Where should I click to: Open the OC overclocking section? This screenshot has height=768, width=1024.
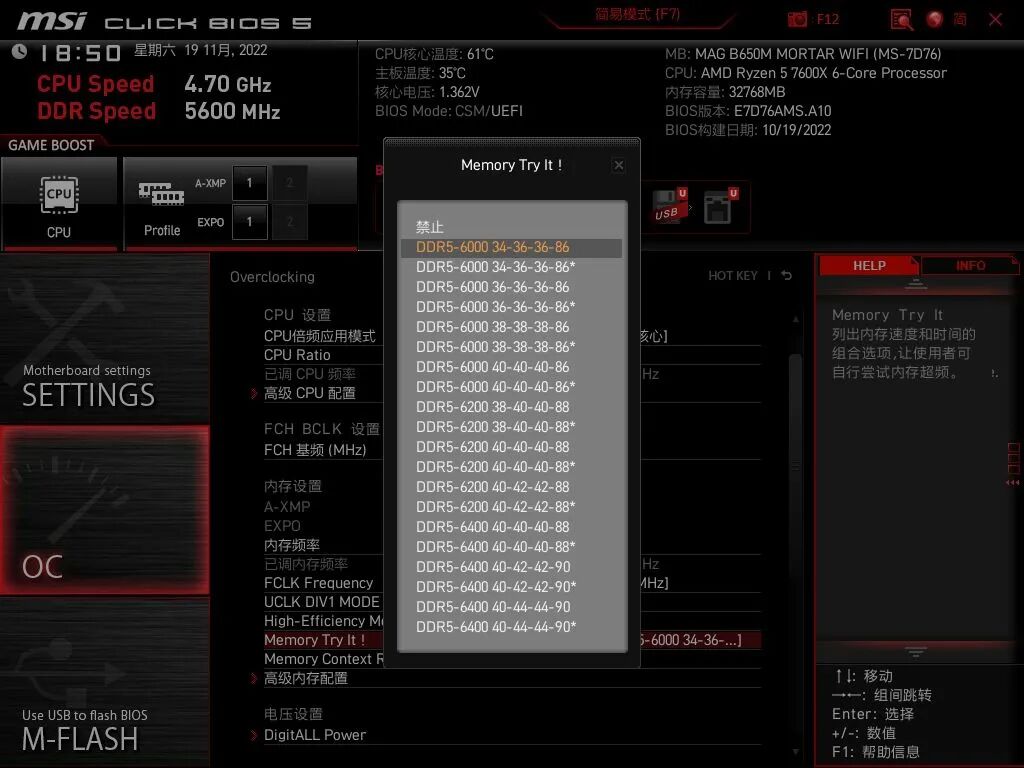(x=104, y=511)
